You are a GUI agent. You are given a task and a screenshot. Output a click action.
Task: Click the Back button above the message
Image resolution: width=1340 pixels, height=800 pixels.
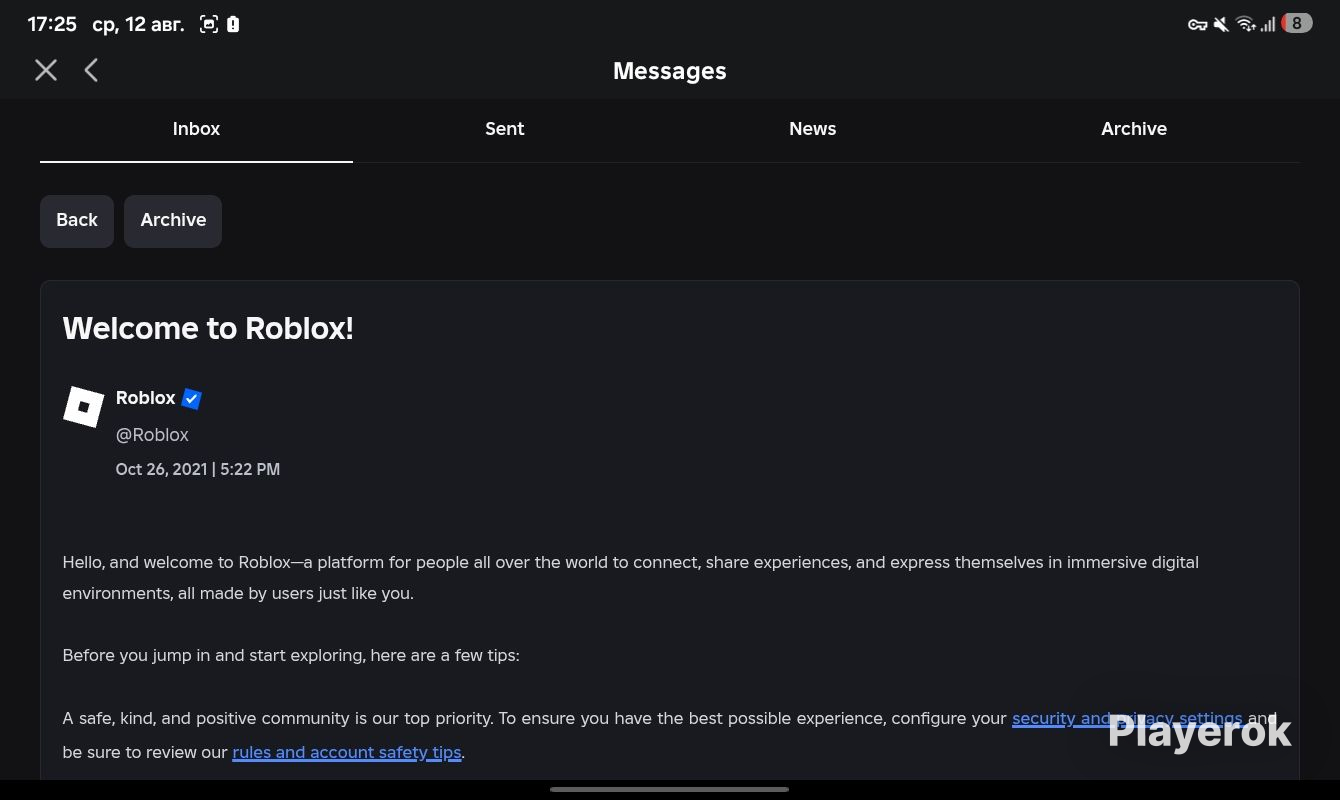click(x=77, y=221)
